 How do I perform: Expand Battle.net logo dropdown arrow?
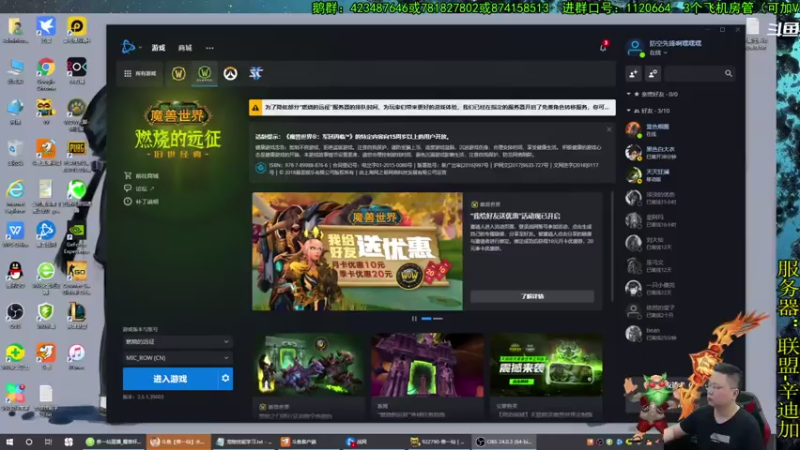point(140,47)
